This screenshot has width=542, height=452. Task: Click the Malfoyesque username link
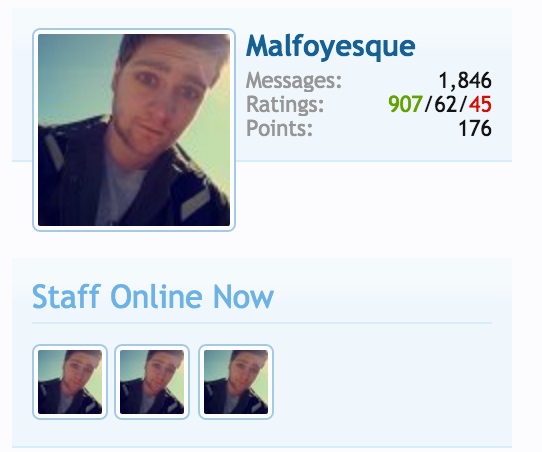tap(330, 47)
